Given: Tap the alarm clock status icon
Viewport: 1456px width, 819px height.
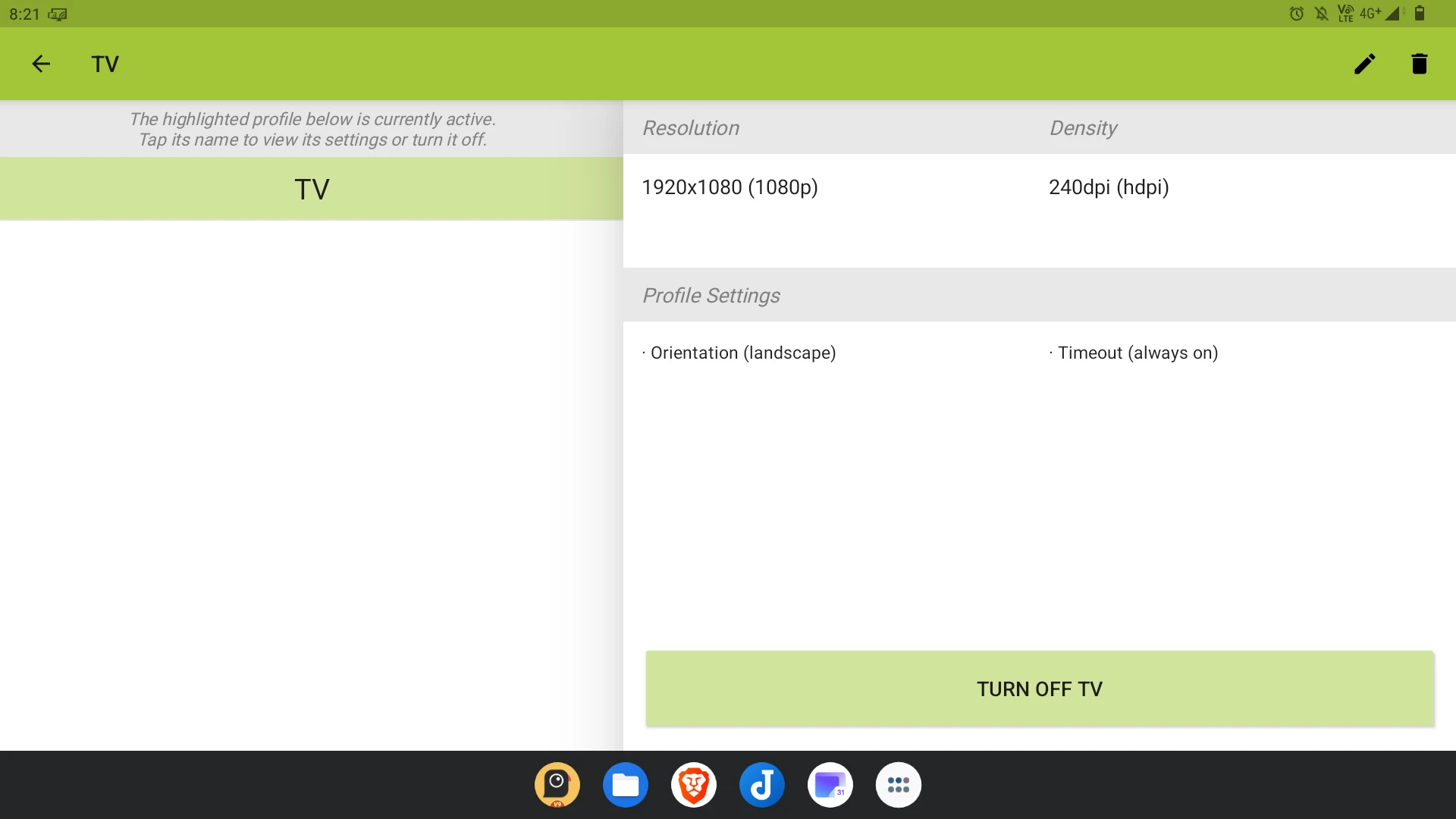Looking at the screenshot, I should 1296,14.
